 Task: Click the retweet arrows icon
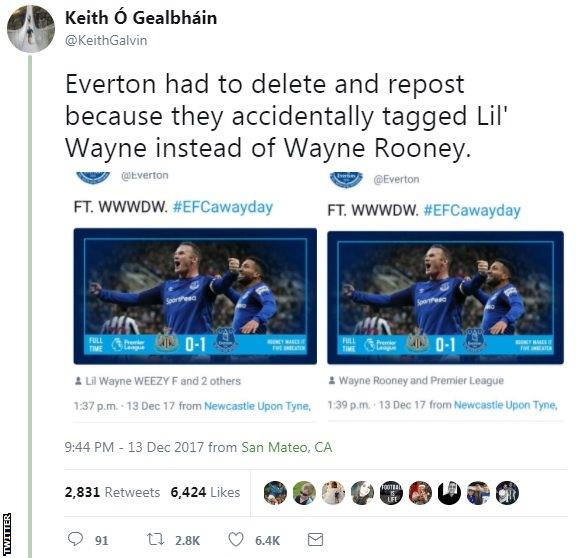[155, 540]
